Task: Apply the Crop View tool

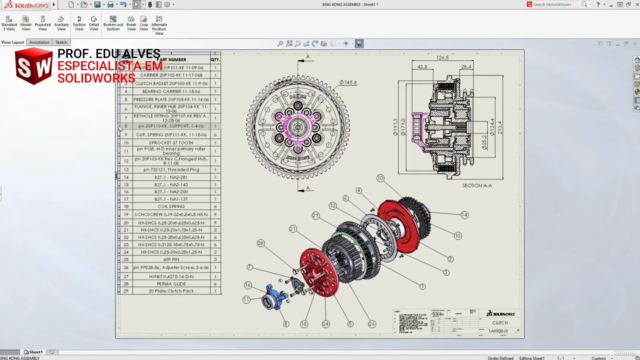Action: pos(144,23)
